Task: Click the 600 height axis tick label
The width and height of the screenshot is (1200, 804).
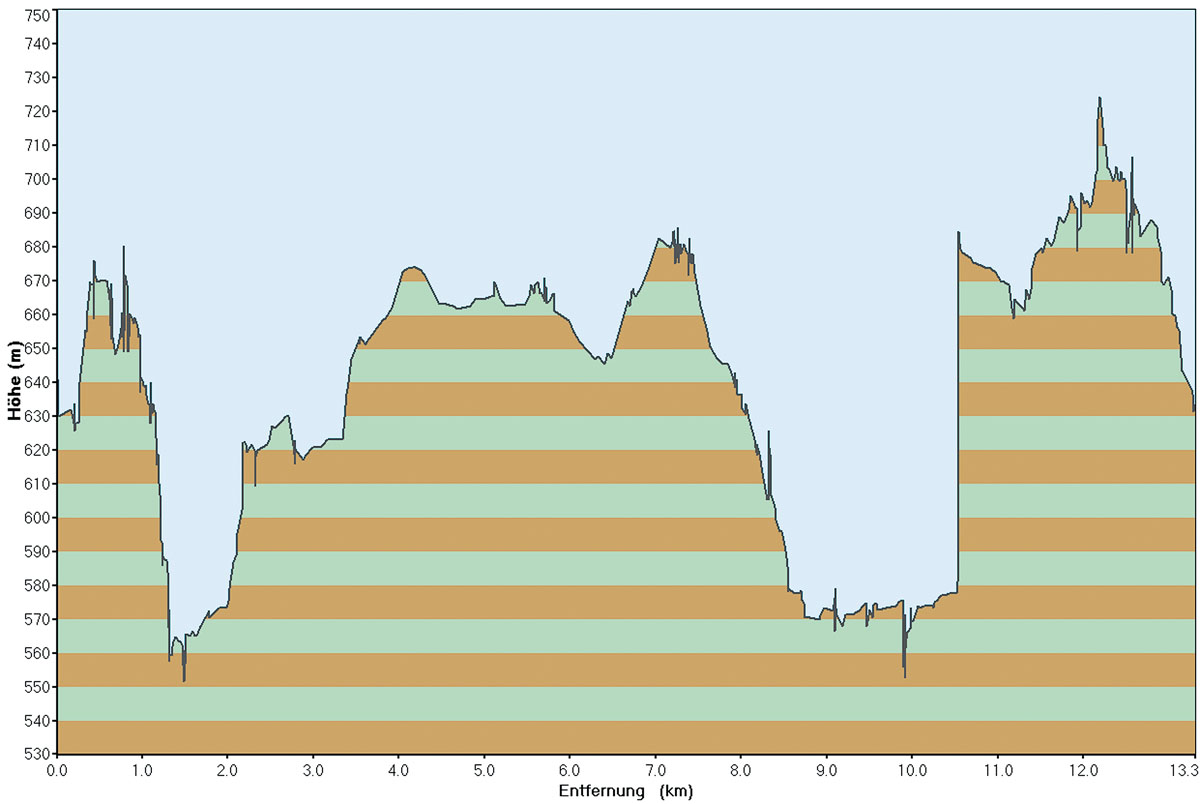Action: [x=34, y=518]
